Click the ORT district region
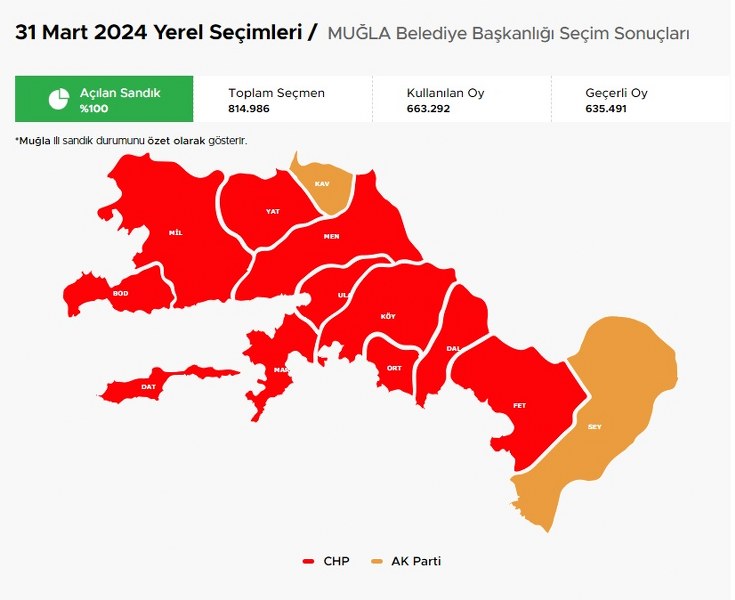Viewport: 735px width, 600px height. [x=394, y=367]
